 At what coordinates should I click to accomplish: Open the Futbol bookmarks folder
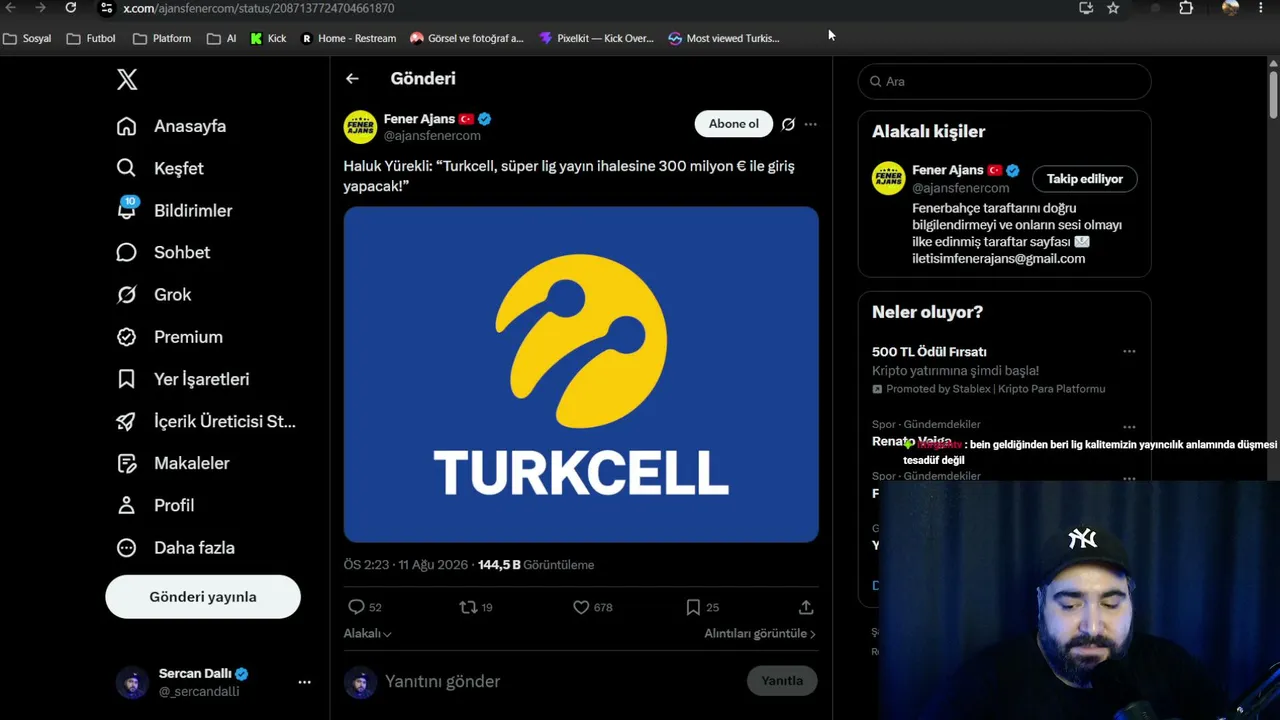[91, 38]
